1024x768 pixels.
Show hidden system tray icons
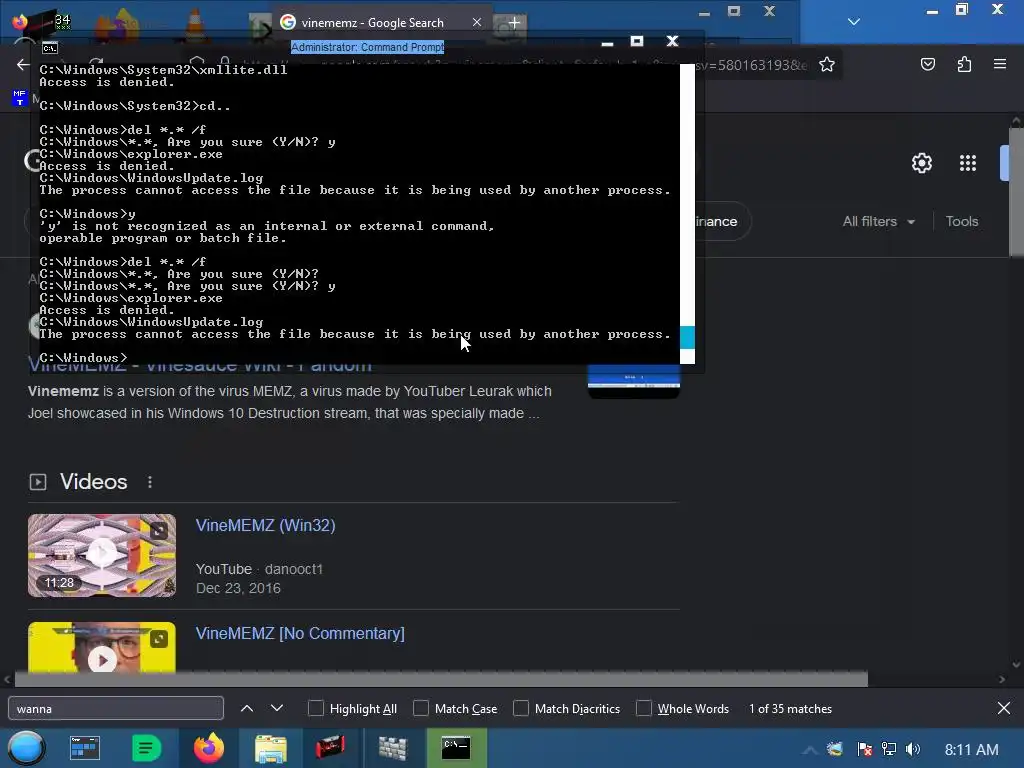point(809,750)
